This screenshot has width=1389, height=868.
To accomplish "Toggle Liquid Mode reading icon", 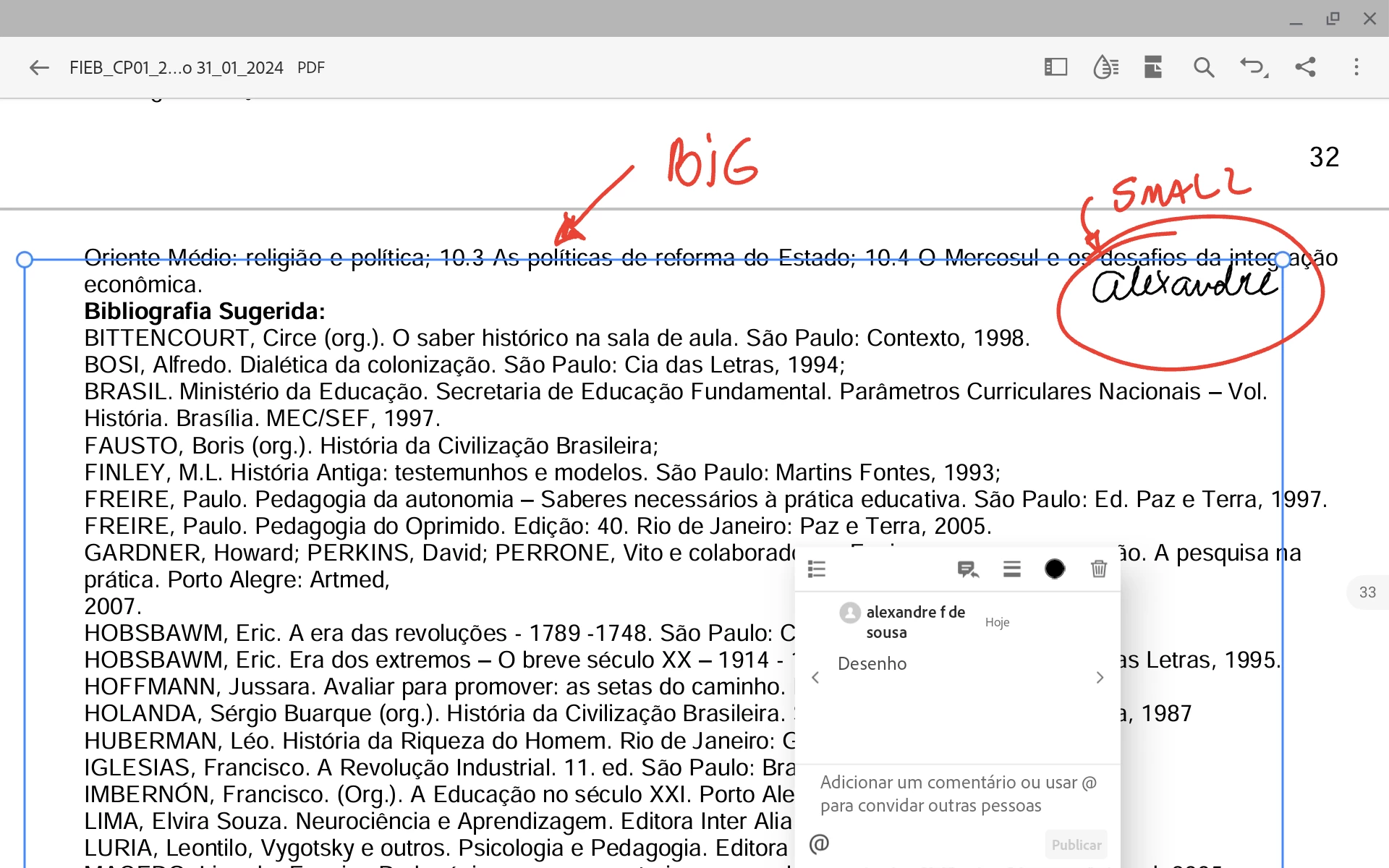I will tap(1105, 67).
